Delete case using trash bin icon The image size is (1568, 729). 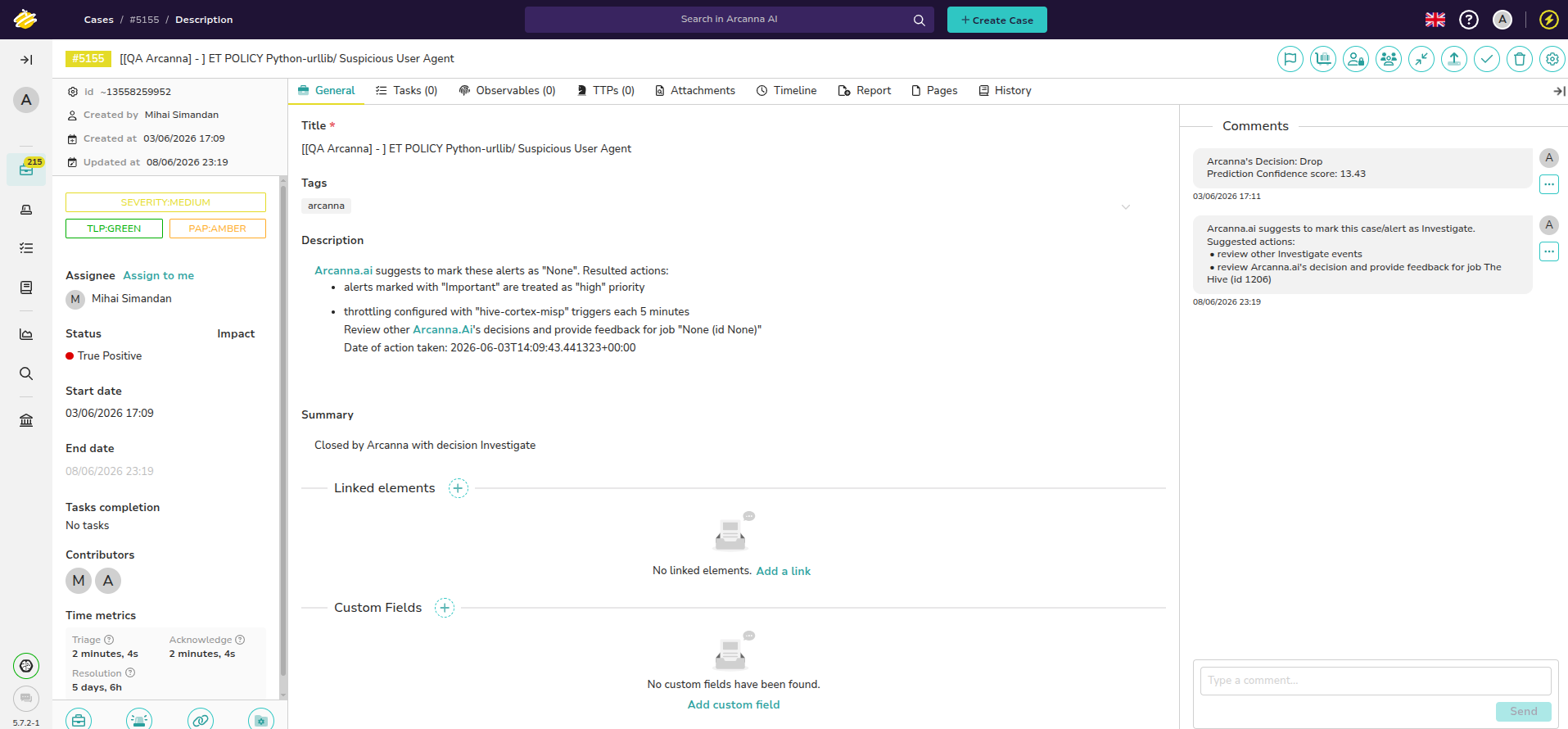point(1520,59)
